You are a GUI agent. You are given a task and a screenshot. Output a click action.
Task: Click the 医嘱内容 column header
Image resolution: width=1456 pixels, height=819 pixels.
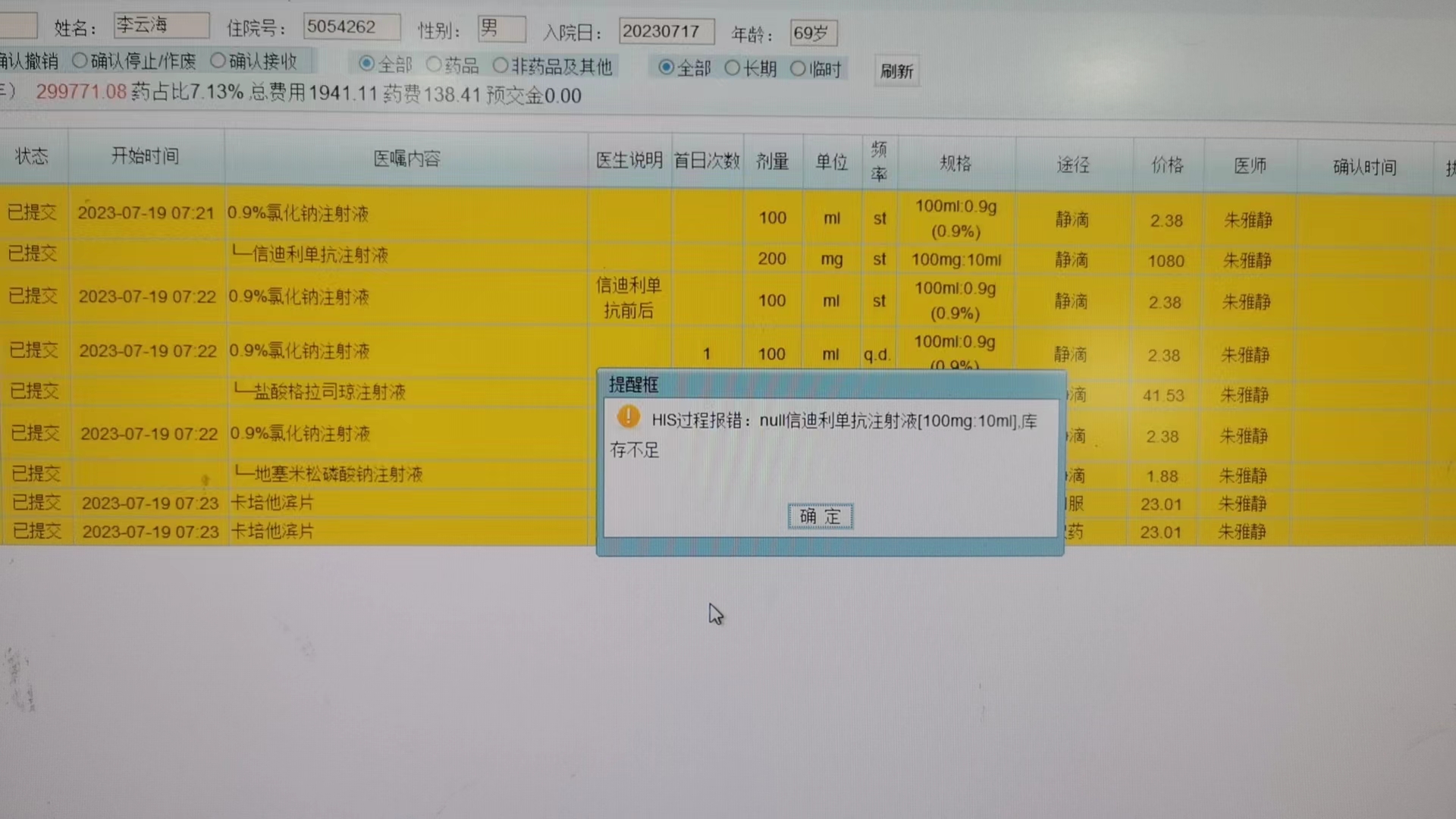click(x=406, y=158)
